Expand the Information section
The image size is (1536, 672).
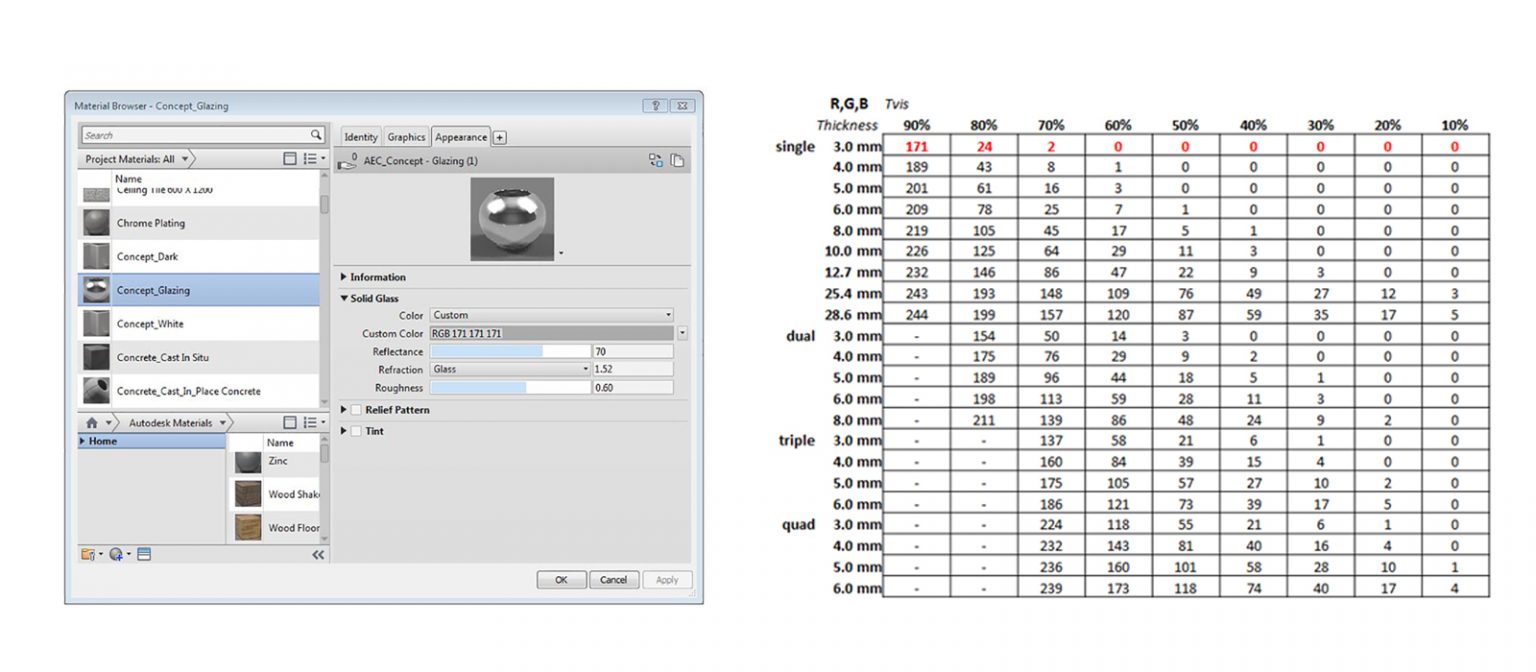coord(344,277)
